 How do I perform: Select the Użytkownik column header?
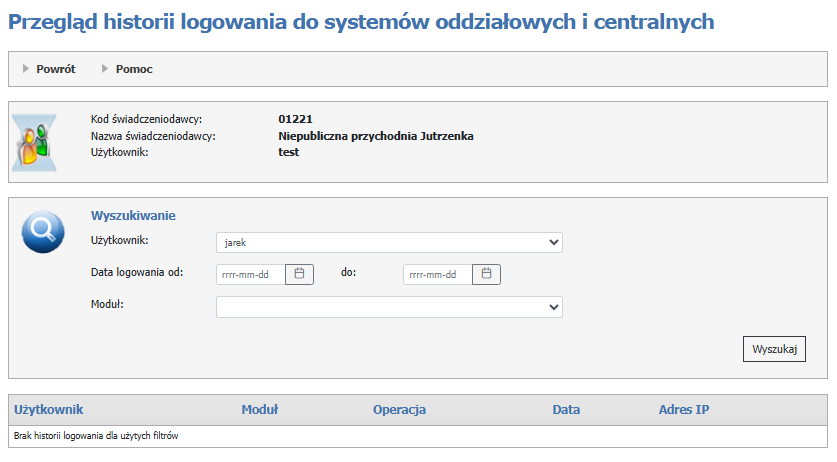pyautogui.click(x=48, y=409)
